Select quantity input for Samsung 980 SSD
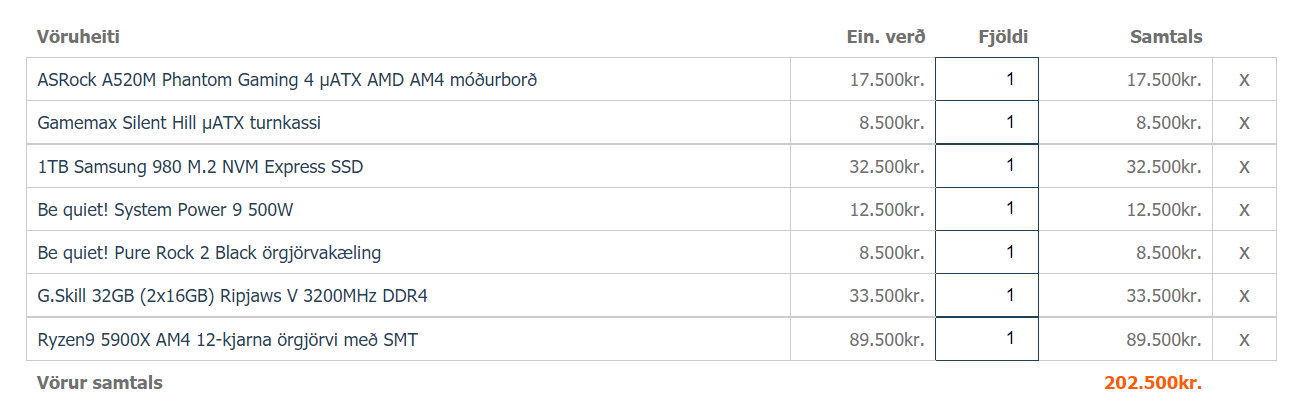This screenshot has height=405, width=1294. click(x=987, y=166)
